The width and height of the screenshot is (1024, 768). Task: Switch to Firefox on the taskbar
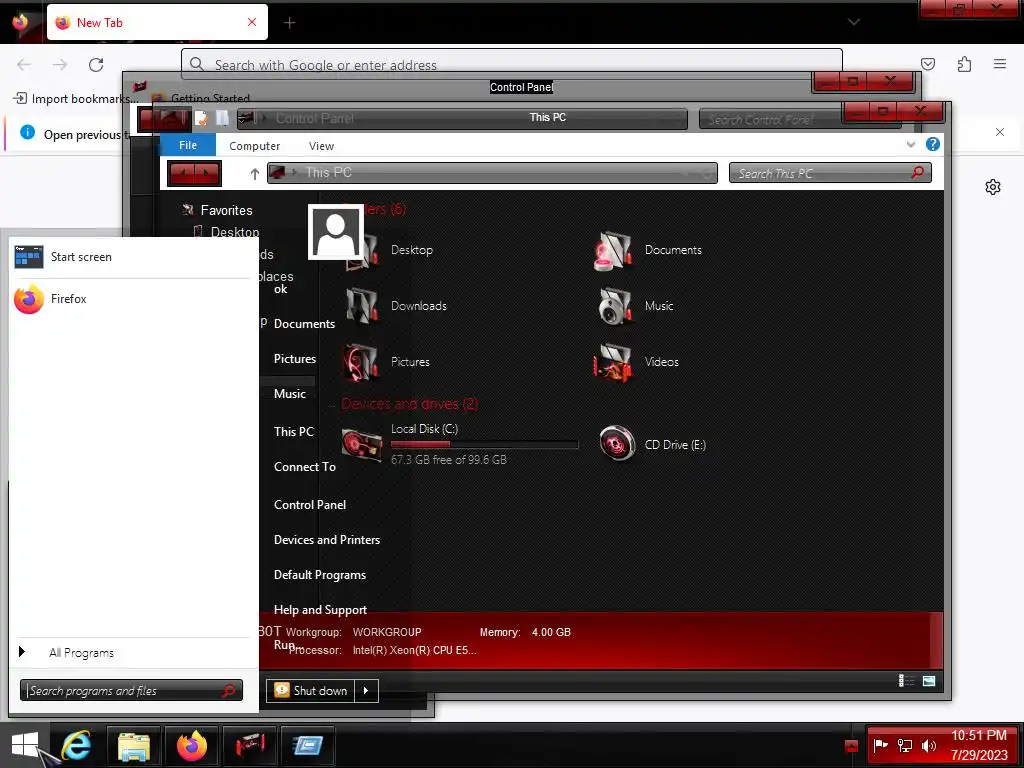click(x=191, y=745)
